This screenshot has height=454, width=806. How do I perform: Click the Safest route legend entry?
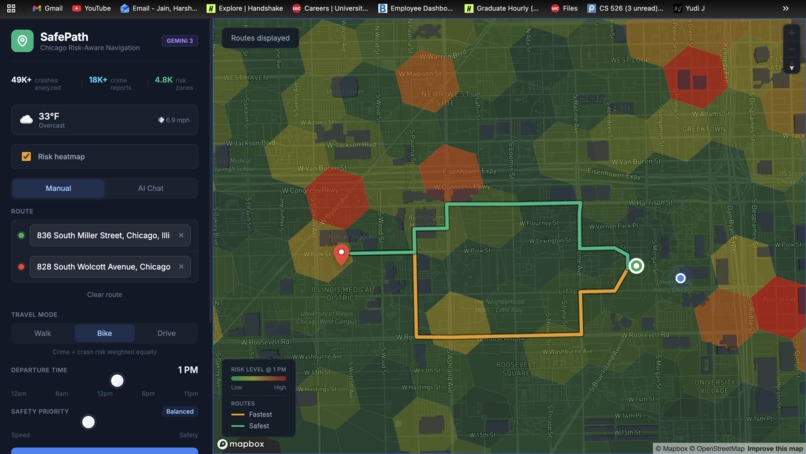tap(251, 426)
